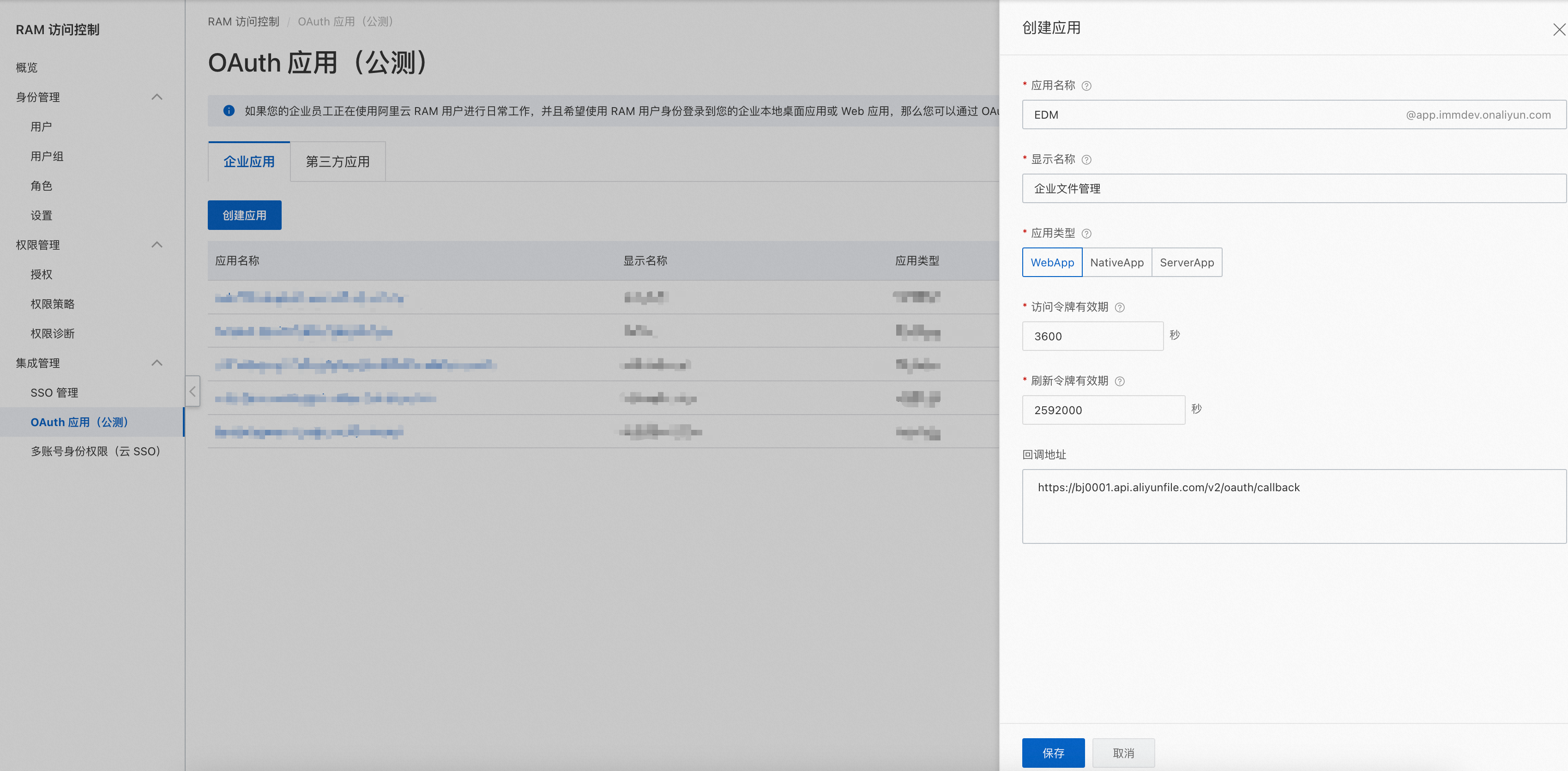This screenshot has height=771, width=1568.
Task: Collapse the 身份管理 menu section
Action: tap(157, 97)
